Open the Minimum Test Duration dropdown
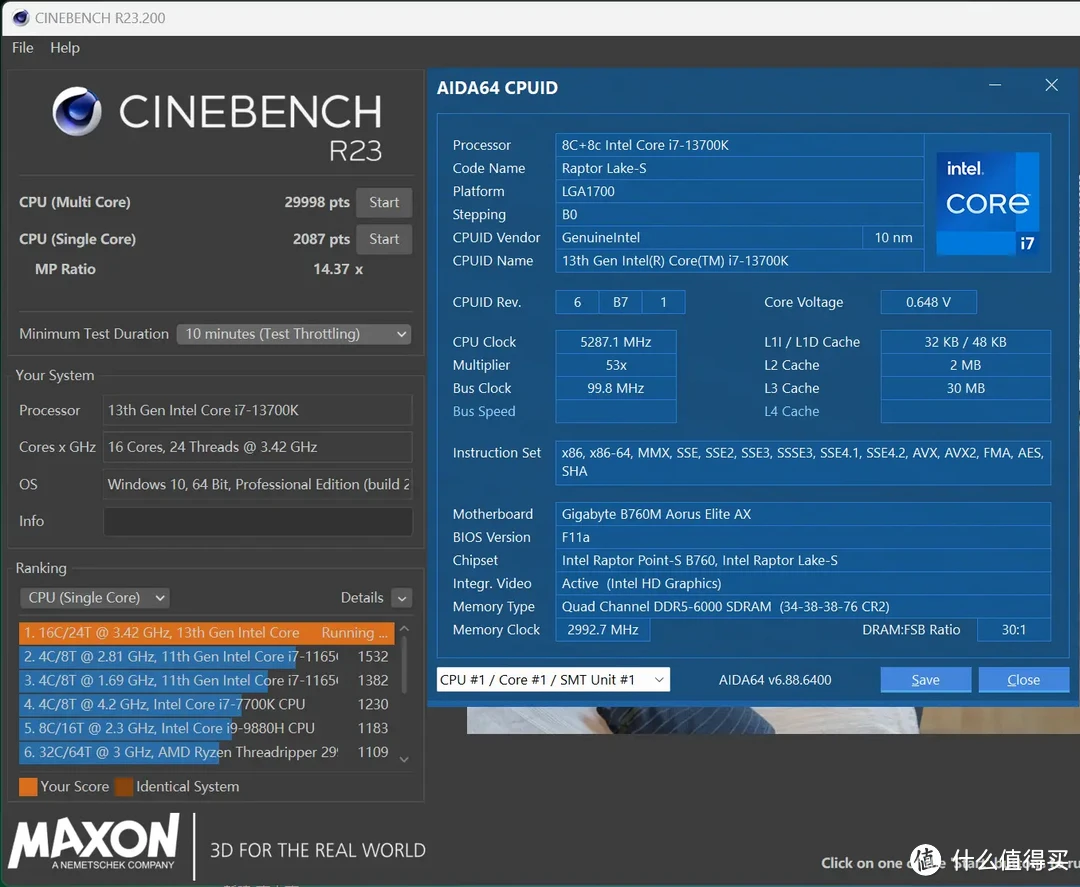The height and width of the screenshot is (887, 1080). click(x=294, y=334)
